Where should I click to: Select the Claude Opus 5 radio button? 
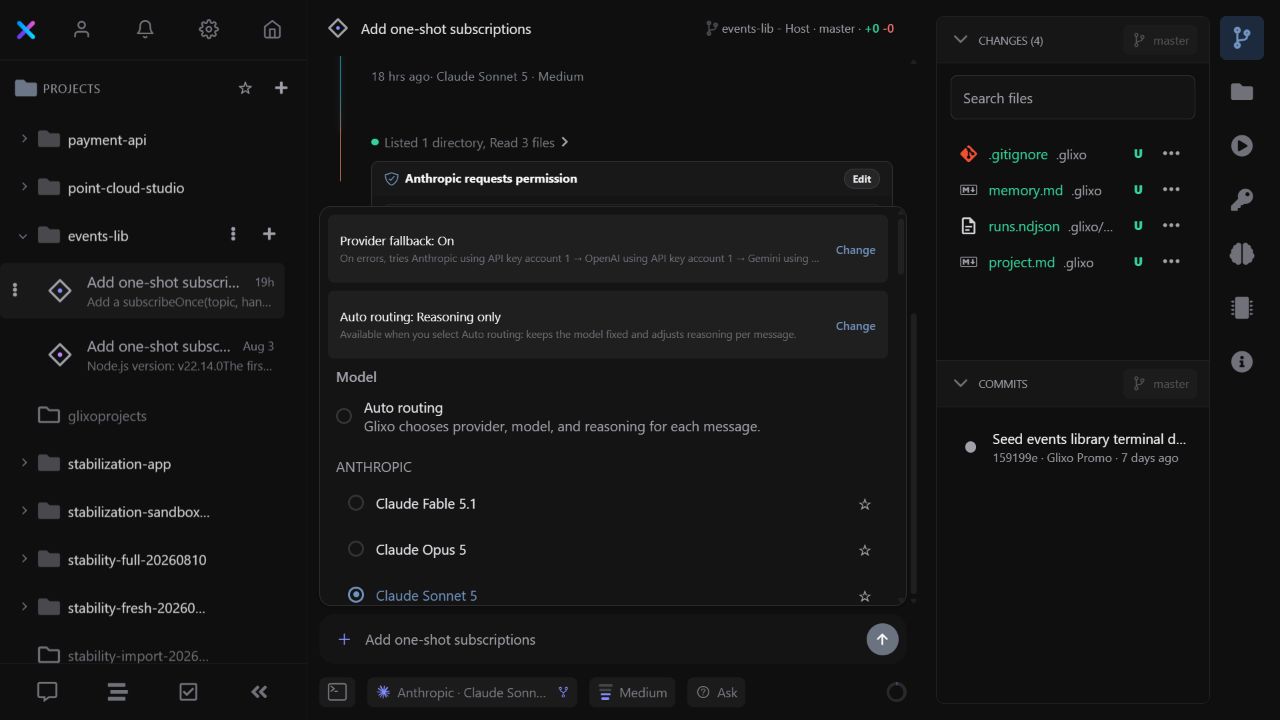[356, 549]
